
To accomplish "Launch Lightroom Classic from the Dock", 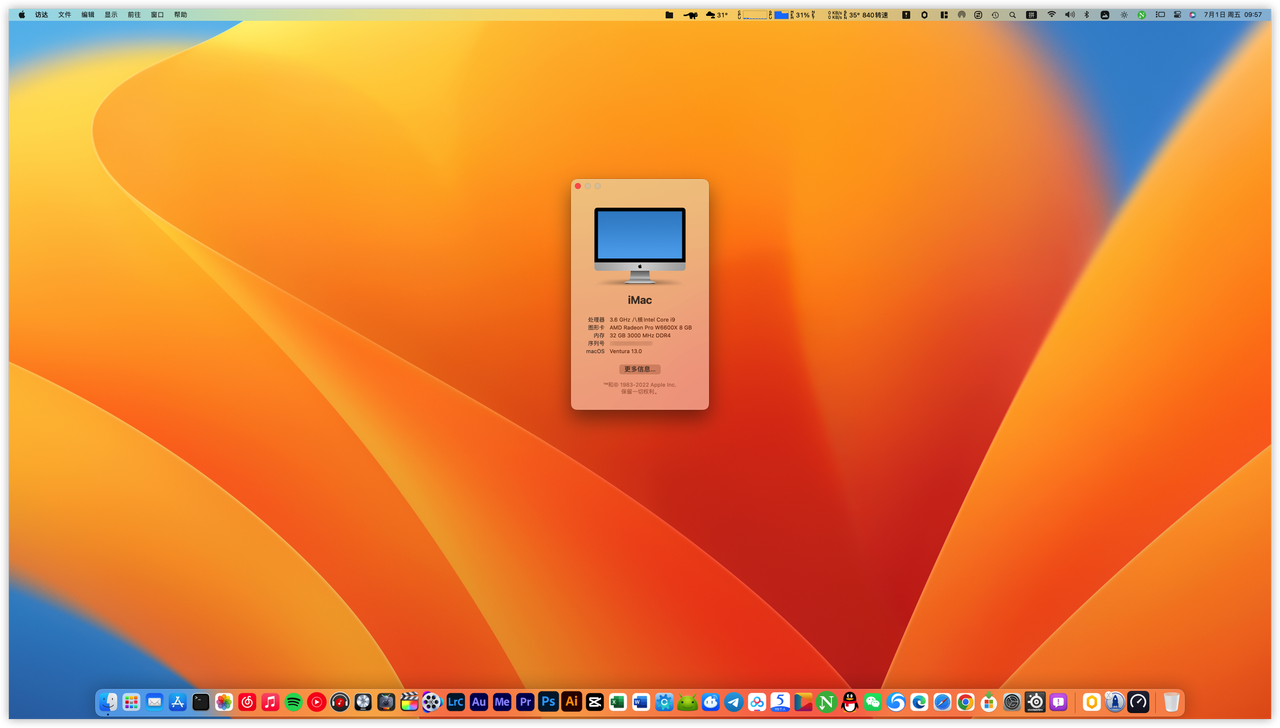I will pos(455,702).
